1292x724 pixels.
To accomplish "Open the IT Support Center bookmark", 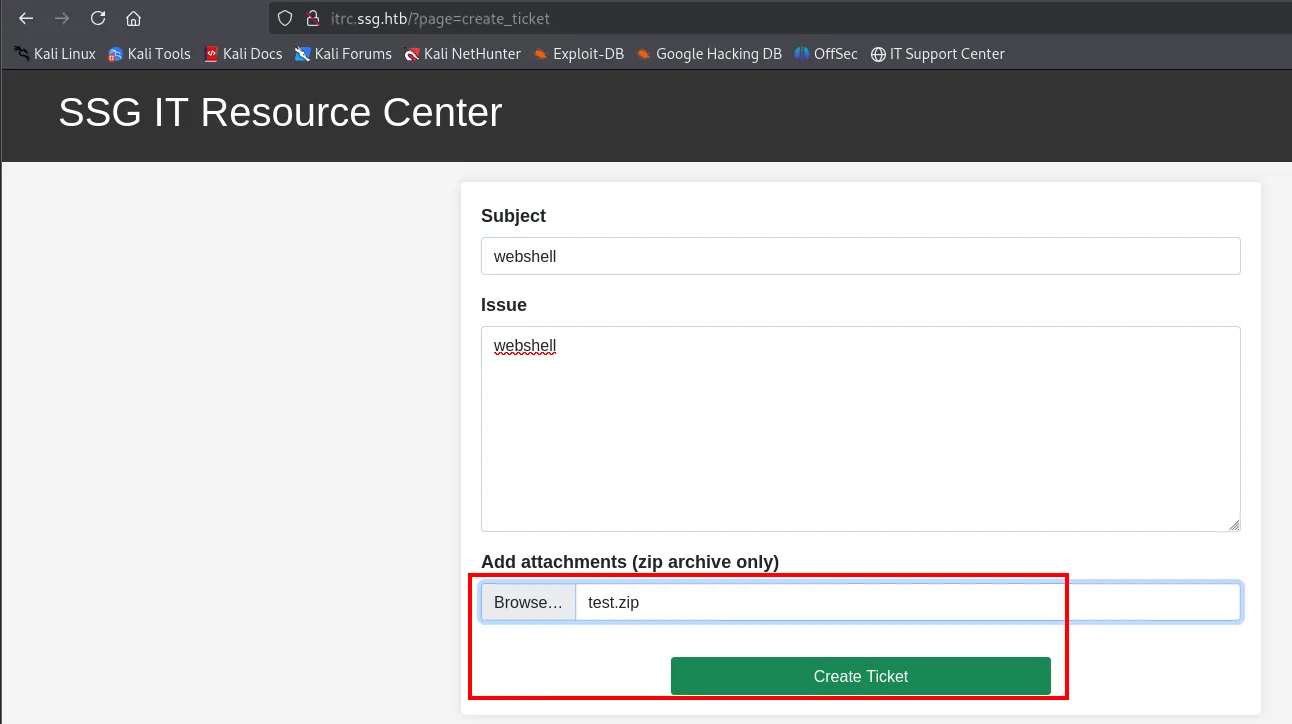I will (938, 54).
